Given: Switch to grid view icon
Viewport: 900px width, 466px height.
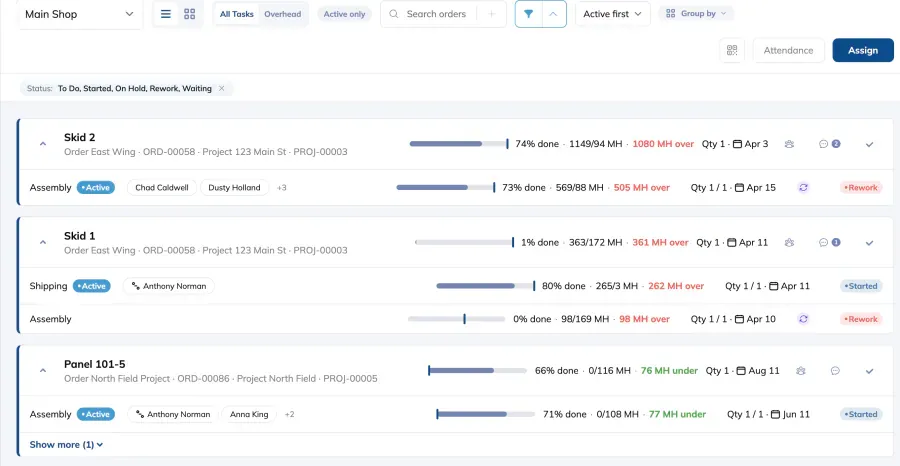Looking at the screenshot, I should coord(189,14).
